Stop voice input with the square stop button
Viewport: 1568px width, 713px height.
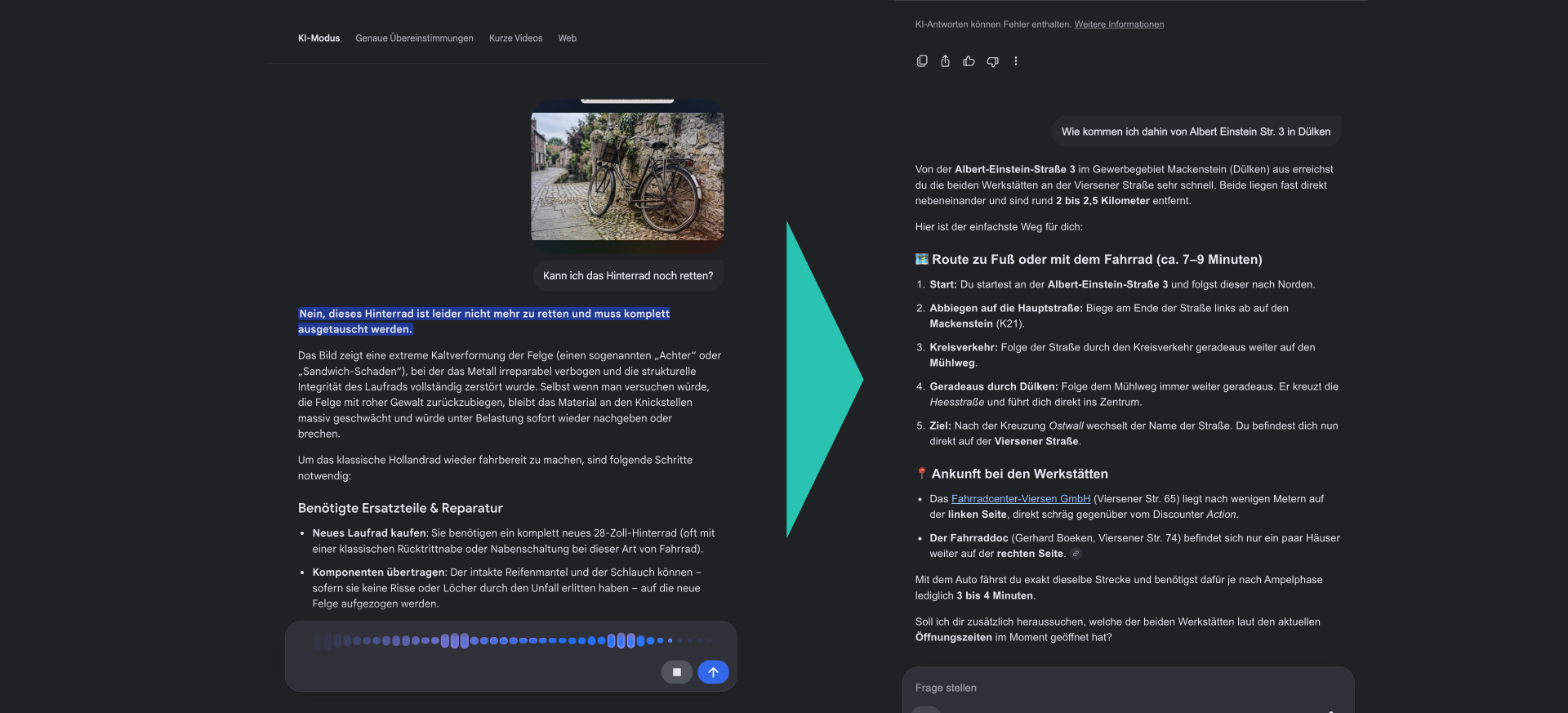[x=677, y=672]
